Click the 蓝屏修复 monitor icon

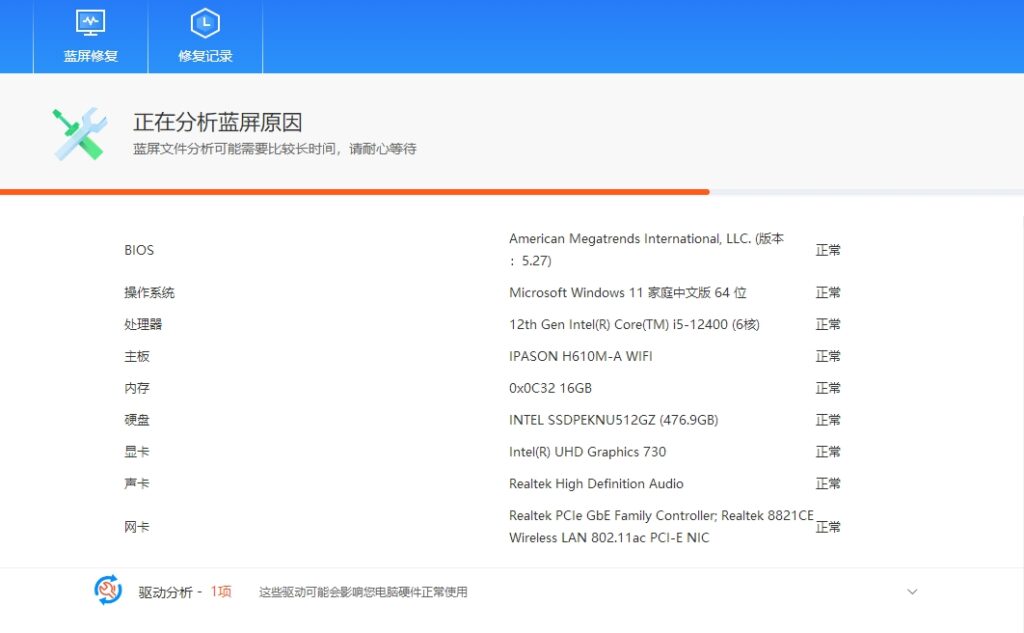(91, 22)
